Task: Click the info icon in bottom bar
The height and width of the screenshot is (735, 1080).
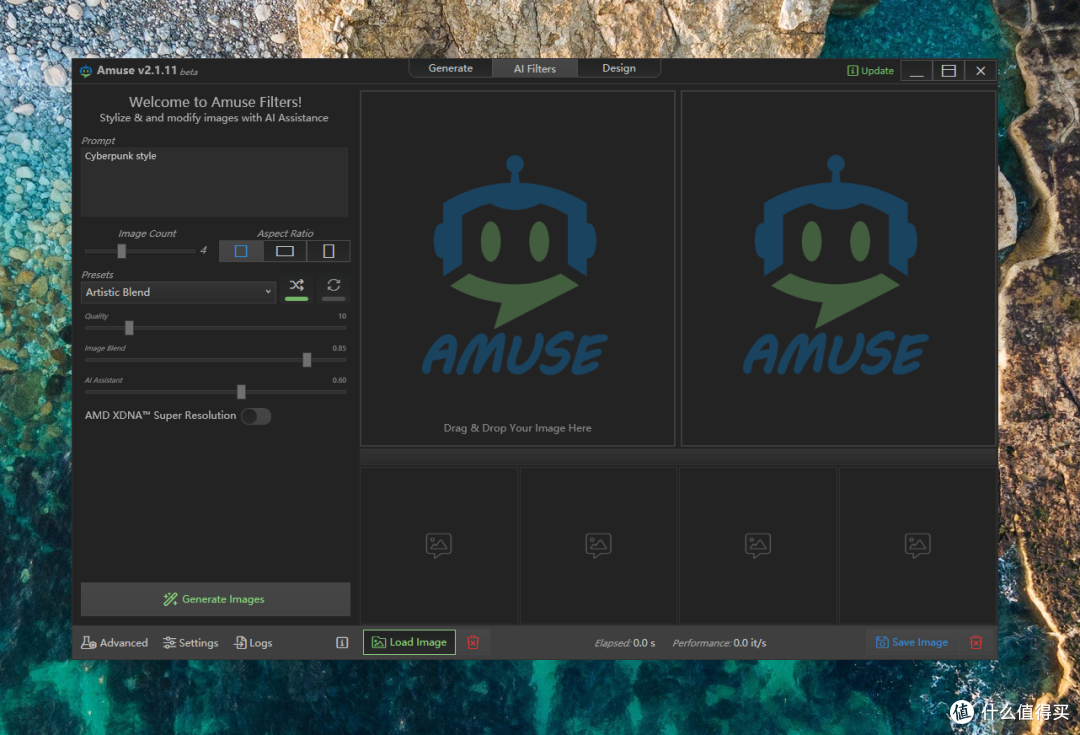Action: [342, 643]
